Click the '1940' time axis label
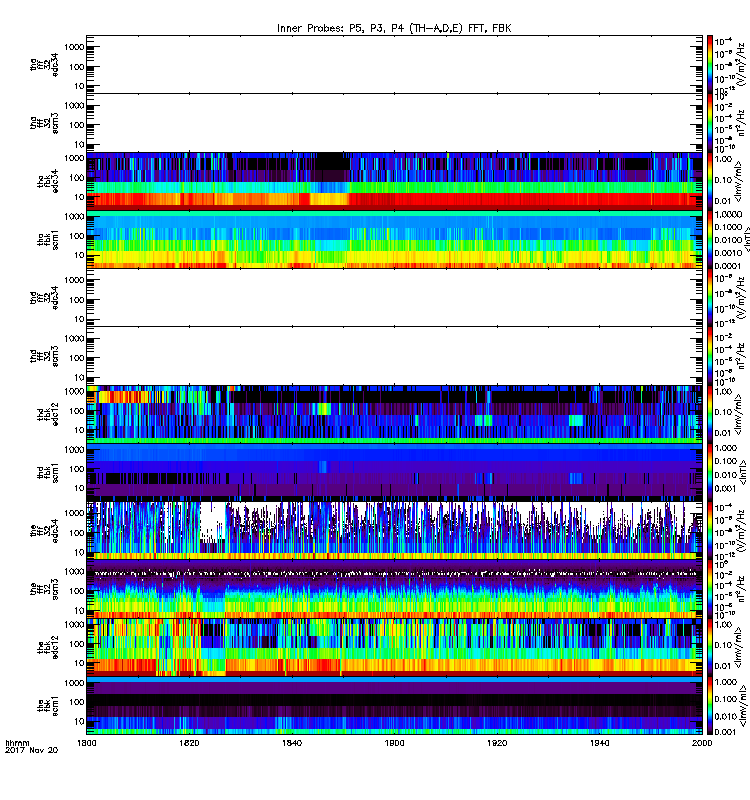750x800 pixels. point(599,742)
